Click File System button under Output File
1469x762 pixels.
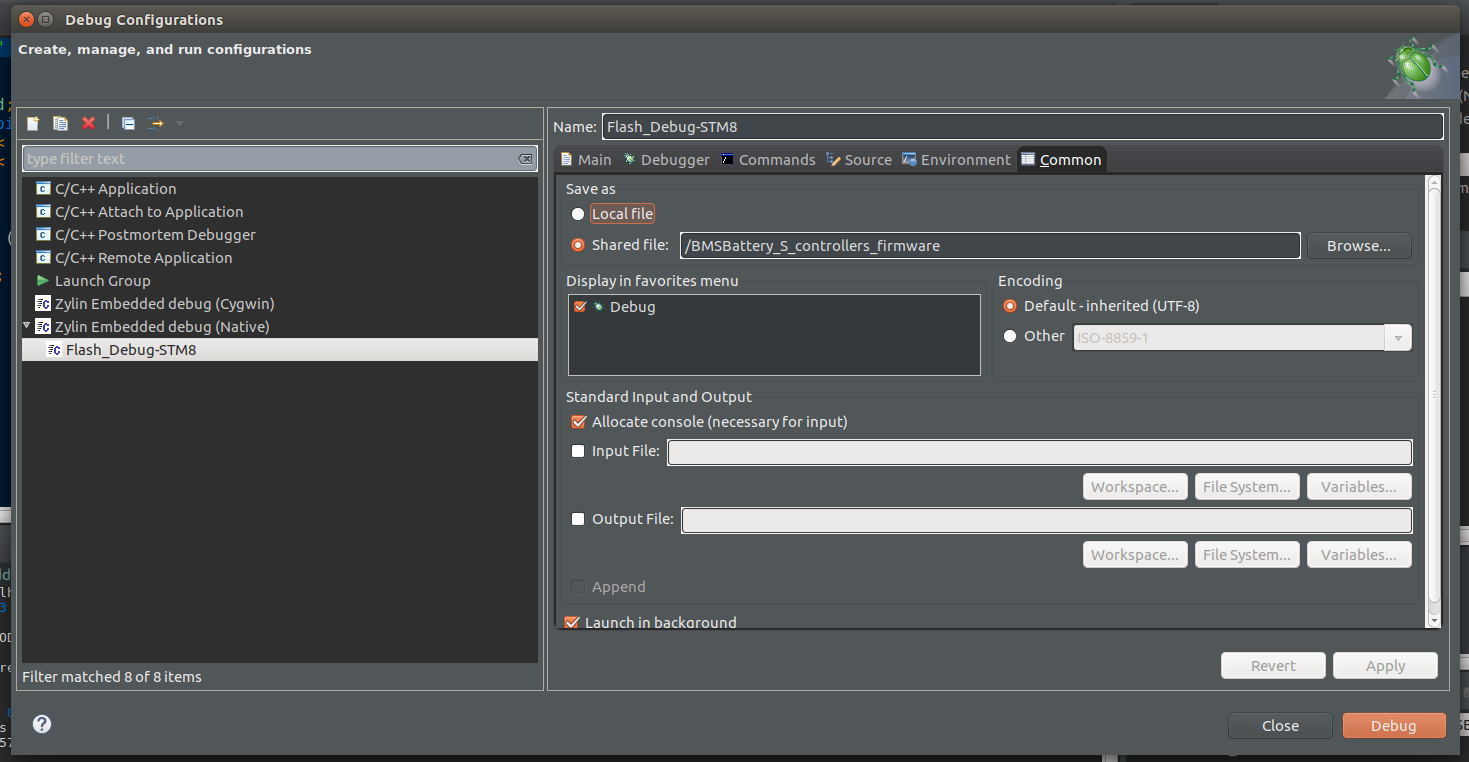pos(1247,555)
